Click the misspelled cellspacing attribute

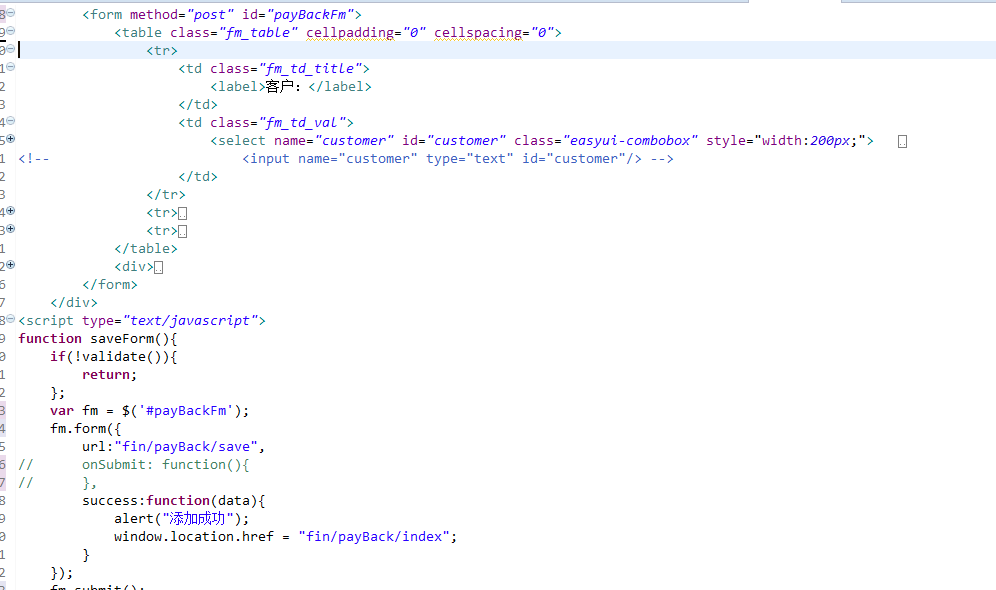click(478, 32)
